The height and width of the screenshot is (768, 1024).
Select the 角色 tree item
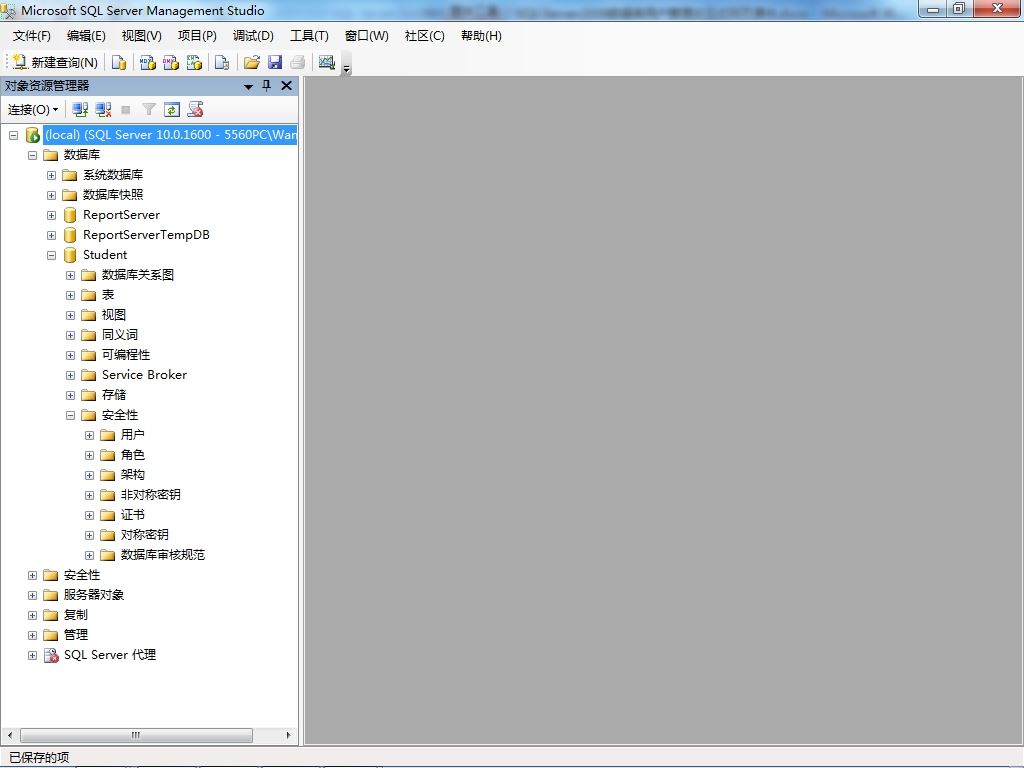coord(133,455)
